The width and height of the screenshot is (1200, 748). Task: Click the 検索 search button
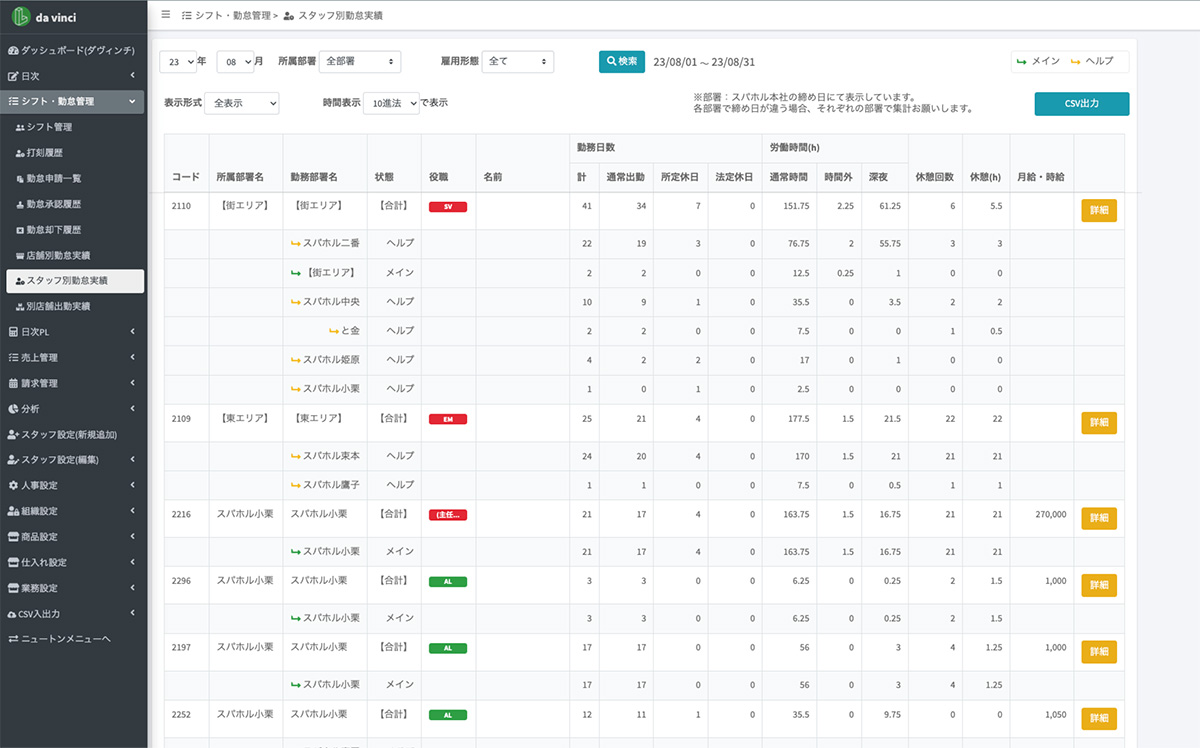pos(621,62)
